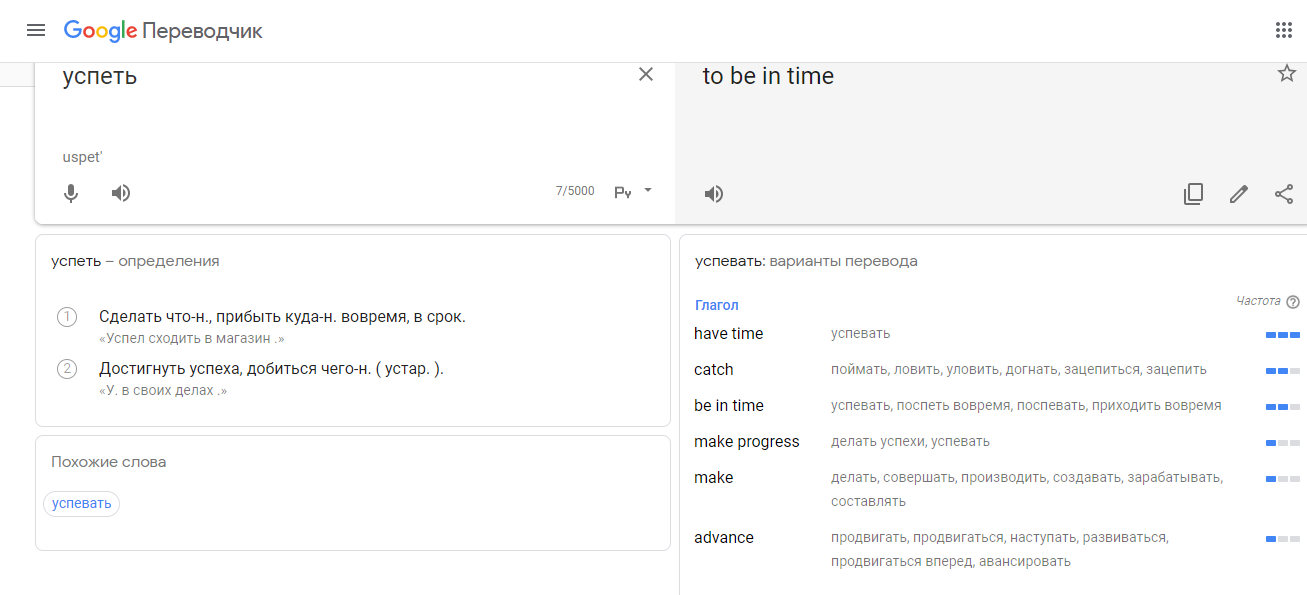Open the Google apps grid
The image size is (1307, 595).
[1284, 30]
